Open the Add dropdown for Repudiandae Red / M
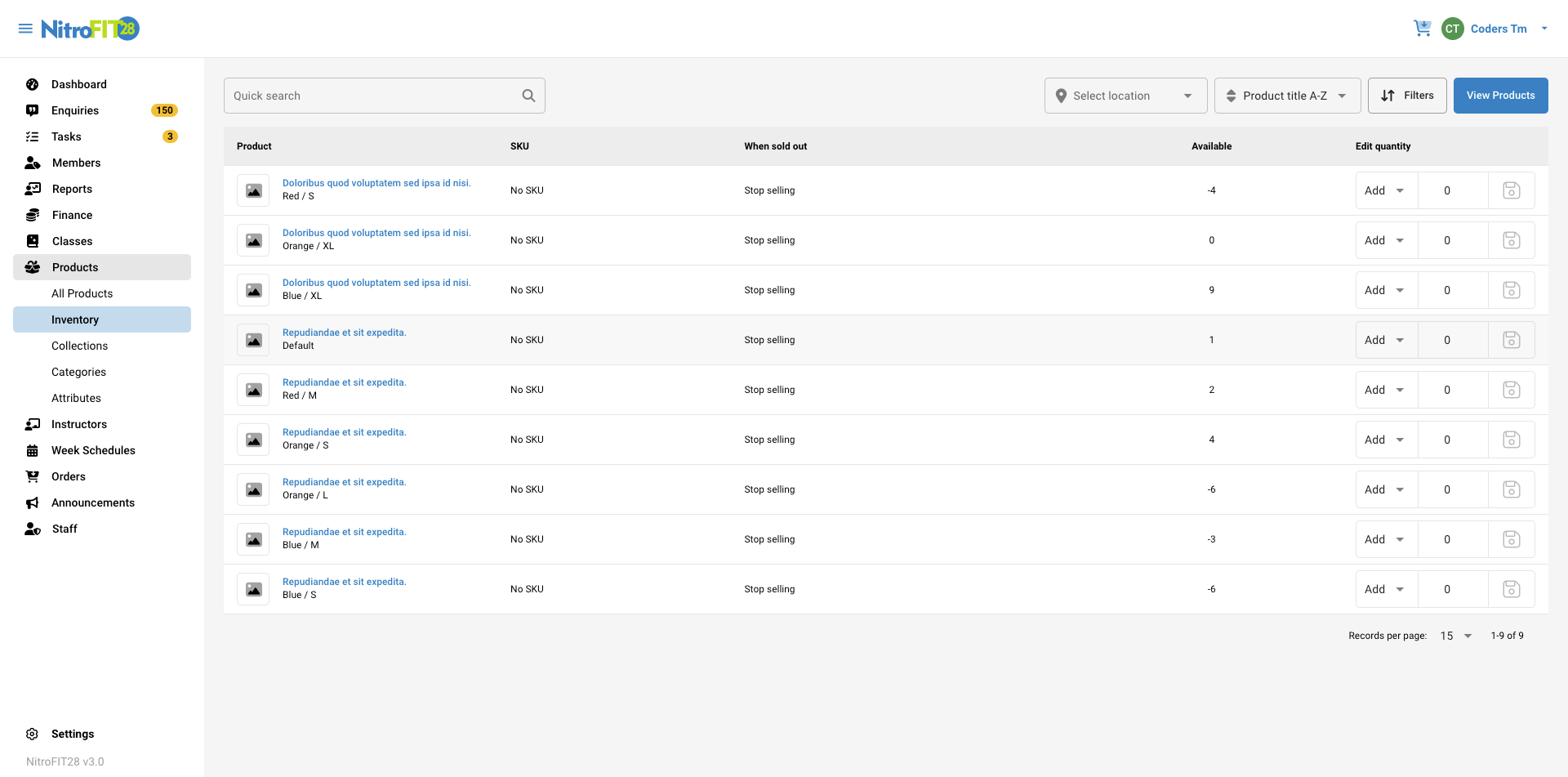Viewport: 1568px width, 777px height. (1386, 390)
